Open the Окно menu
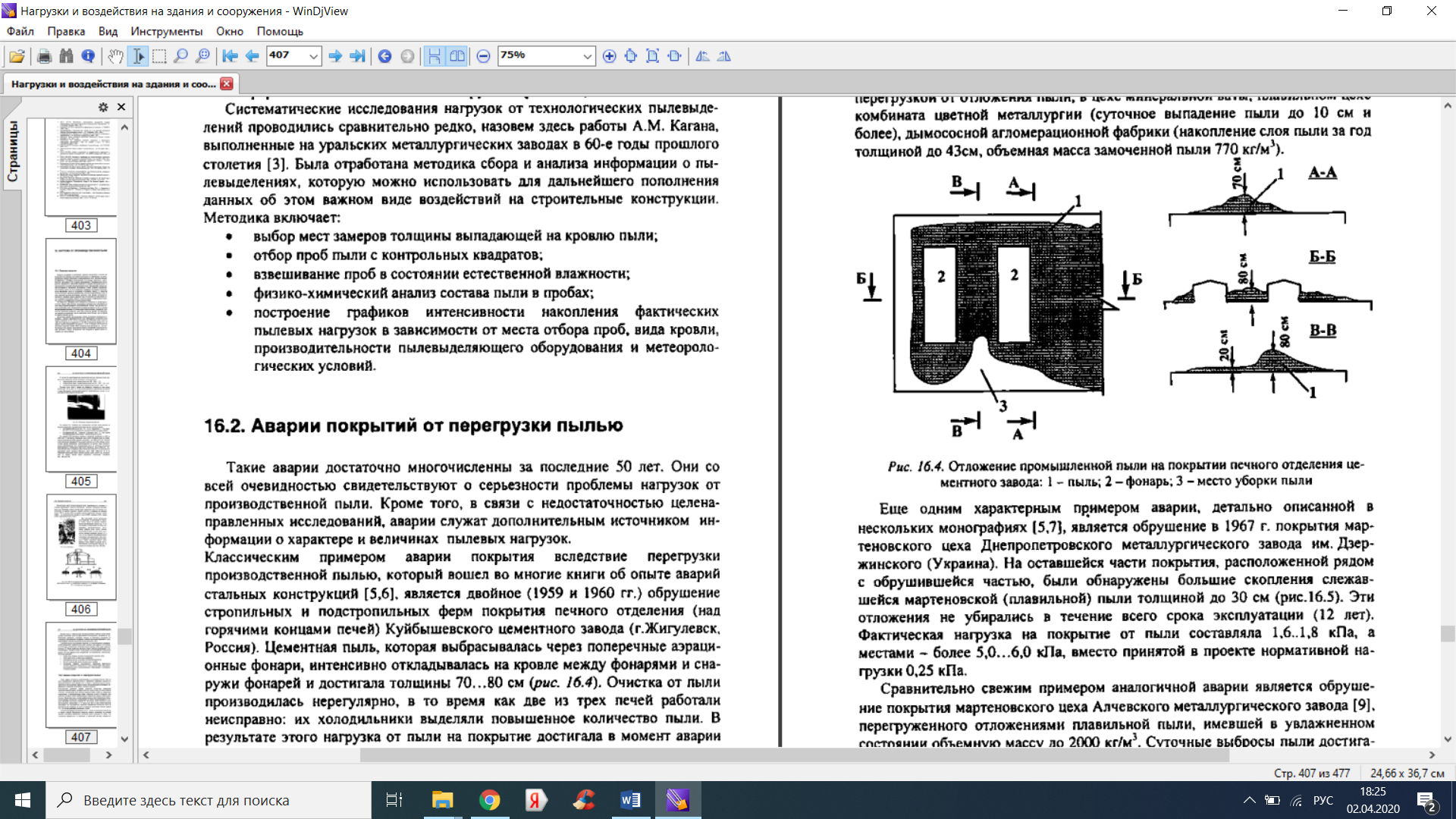 click(x=230, y=31)
